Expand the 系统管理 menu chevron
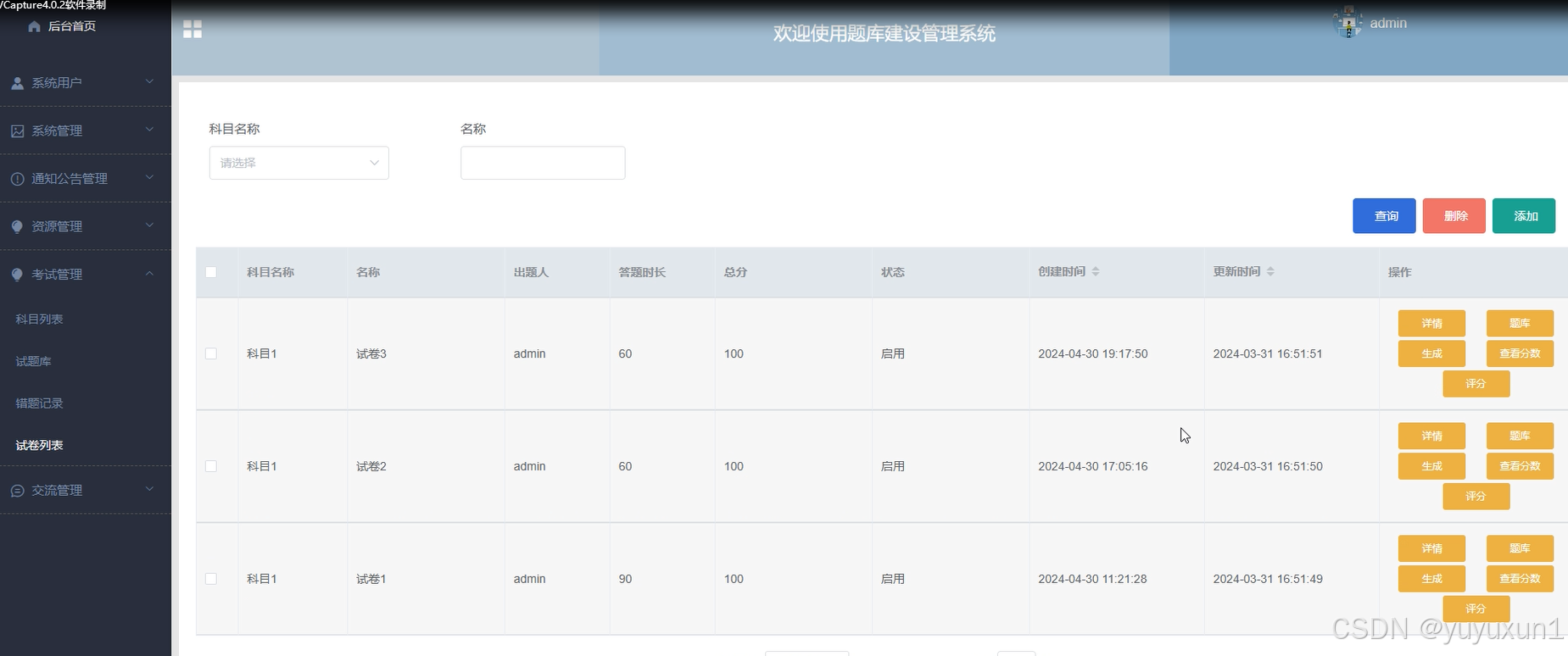 pyautogui.click(x=149, y=130)
